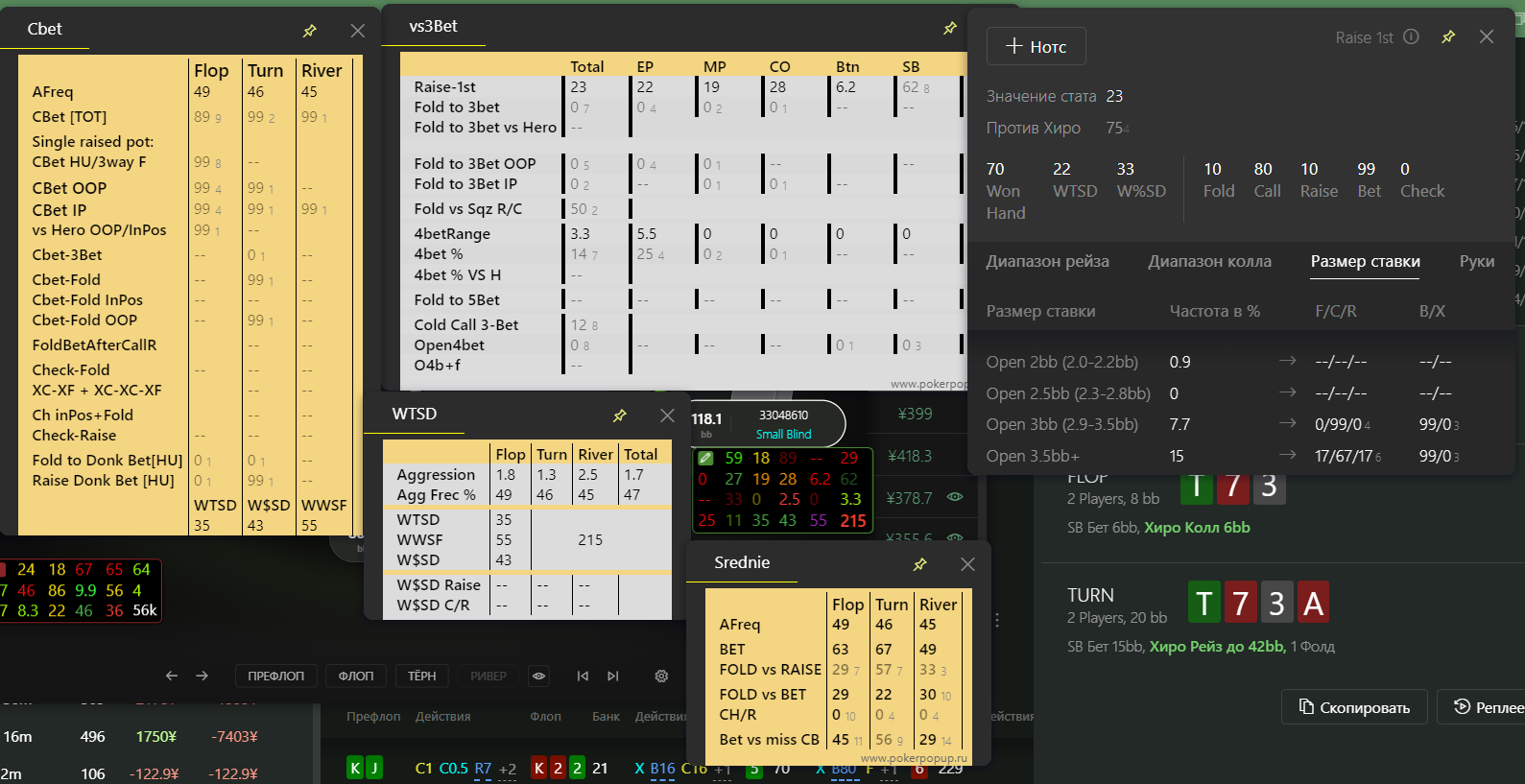
Task: Jump to ПРЕФЛОП street
Action: point(276,676)
